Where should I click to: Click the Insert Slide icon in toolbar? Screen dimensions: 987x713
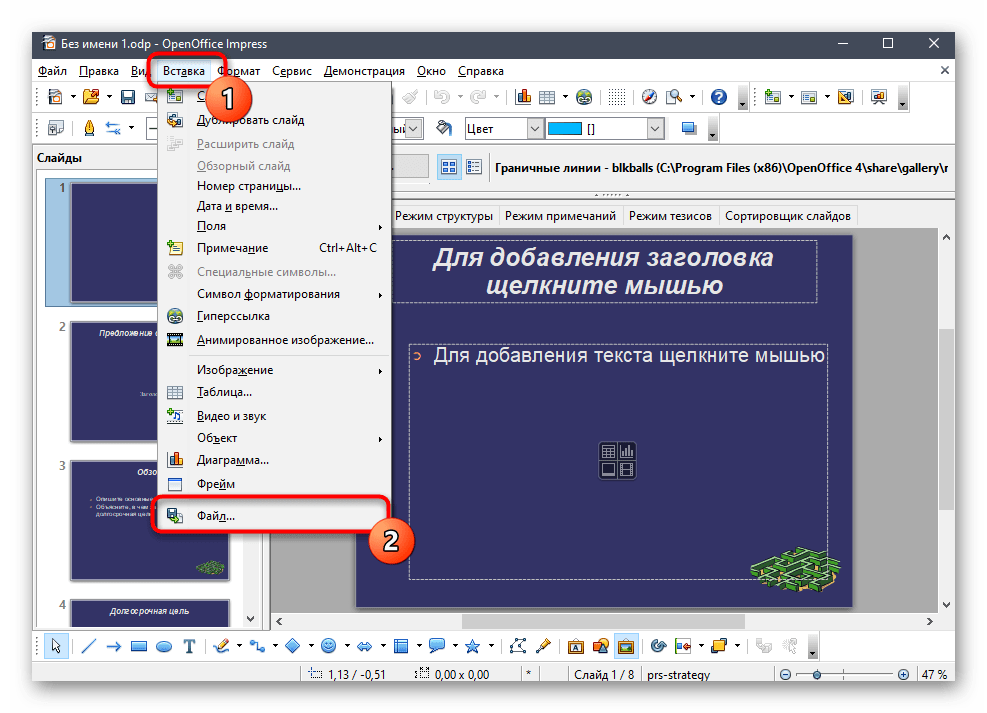pyautogui.click(x=772, y=97)
